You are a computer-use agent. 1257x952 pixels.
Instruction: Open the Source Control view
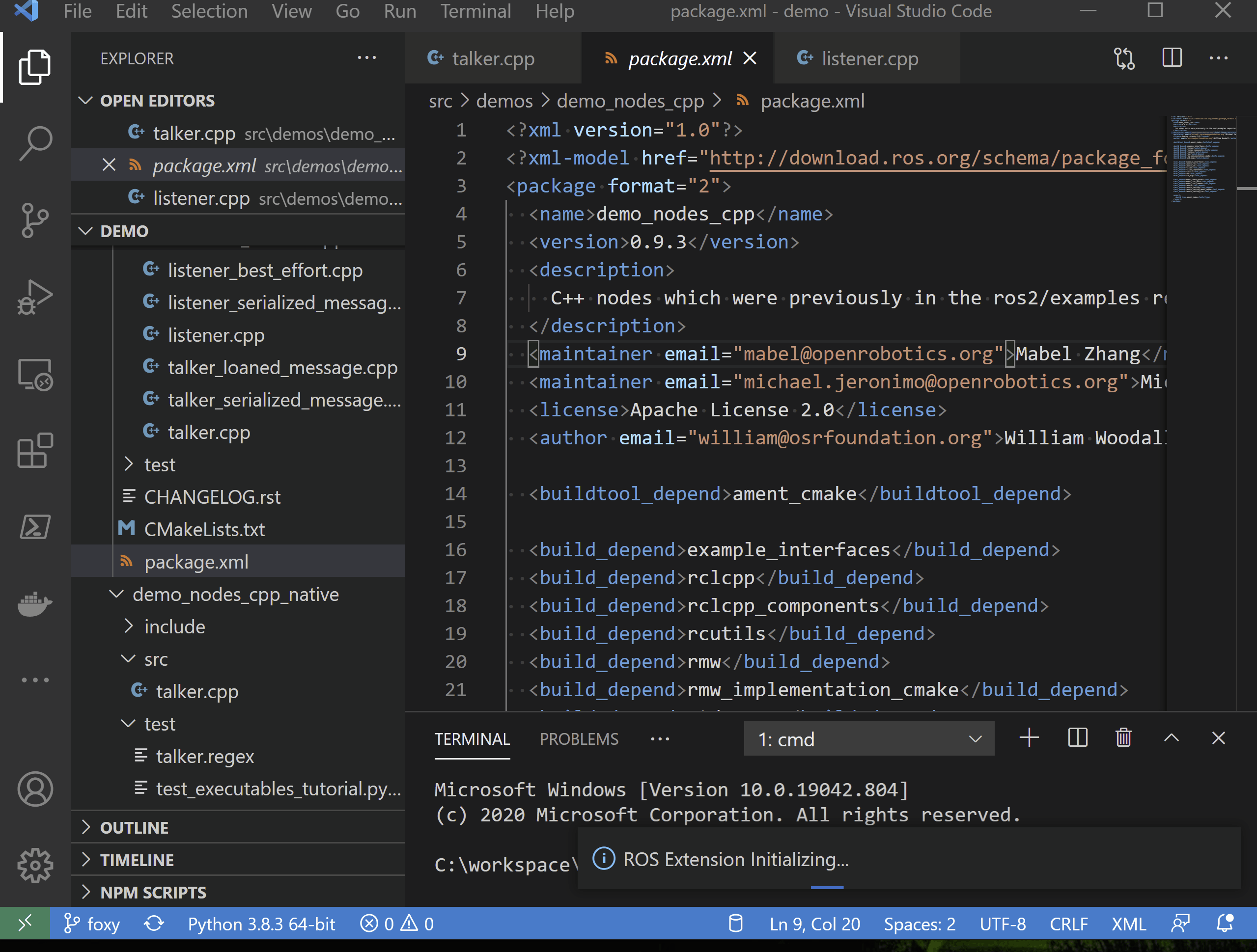pos(35,220)
